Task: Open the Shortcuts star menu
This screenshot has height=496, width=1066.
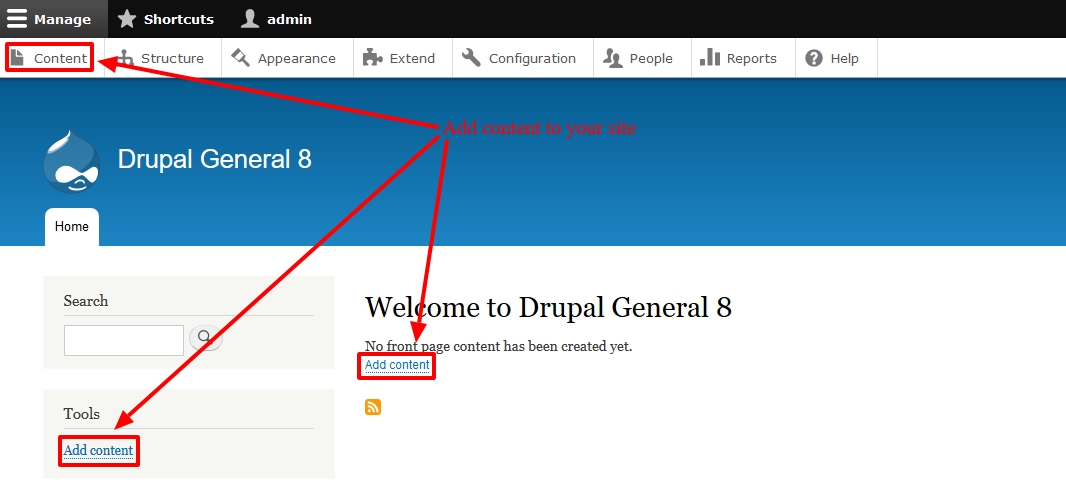Action: 166,19
